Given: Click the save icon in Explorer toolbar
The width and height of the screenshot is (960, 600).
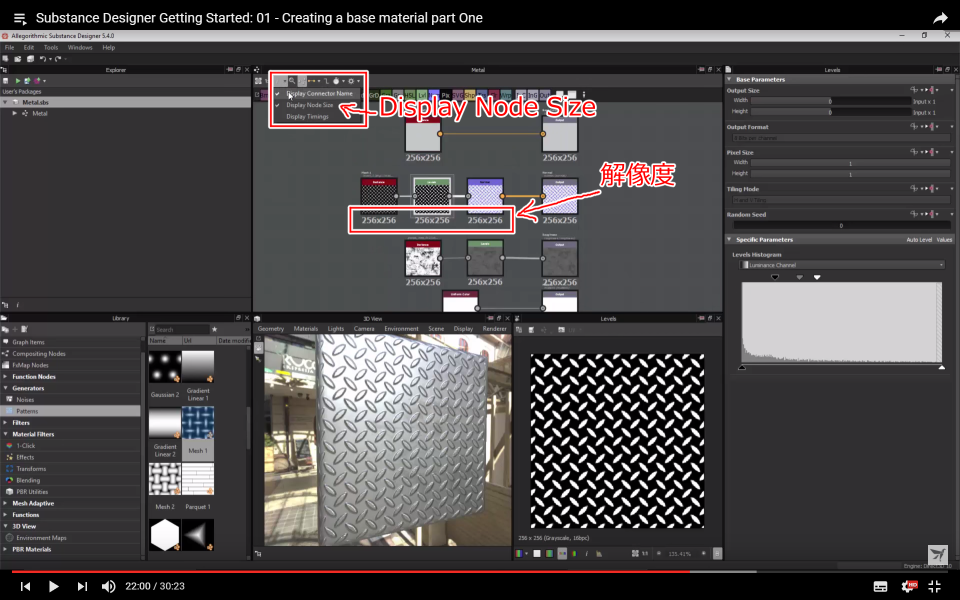Looking at the screenshot, I should pyautogui.click(x=6, y=80).
